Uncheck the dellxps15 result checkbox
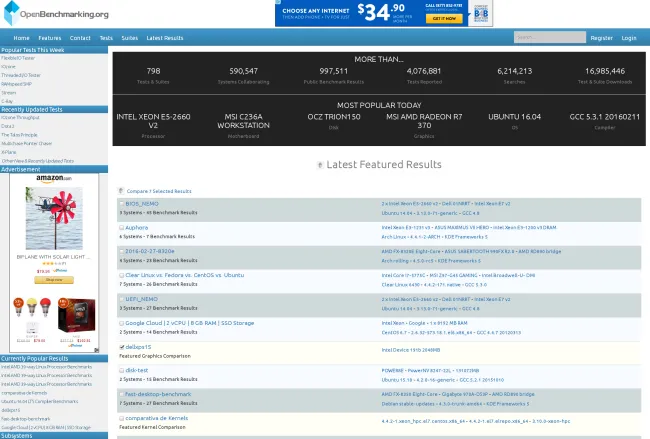Screen dimensions: 650x439 click(121, 347)
